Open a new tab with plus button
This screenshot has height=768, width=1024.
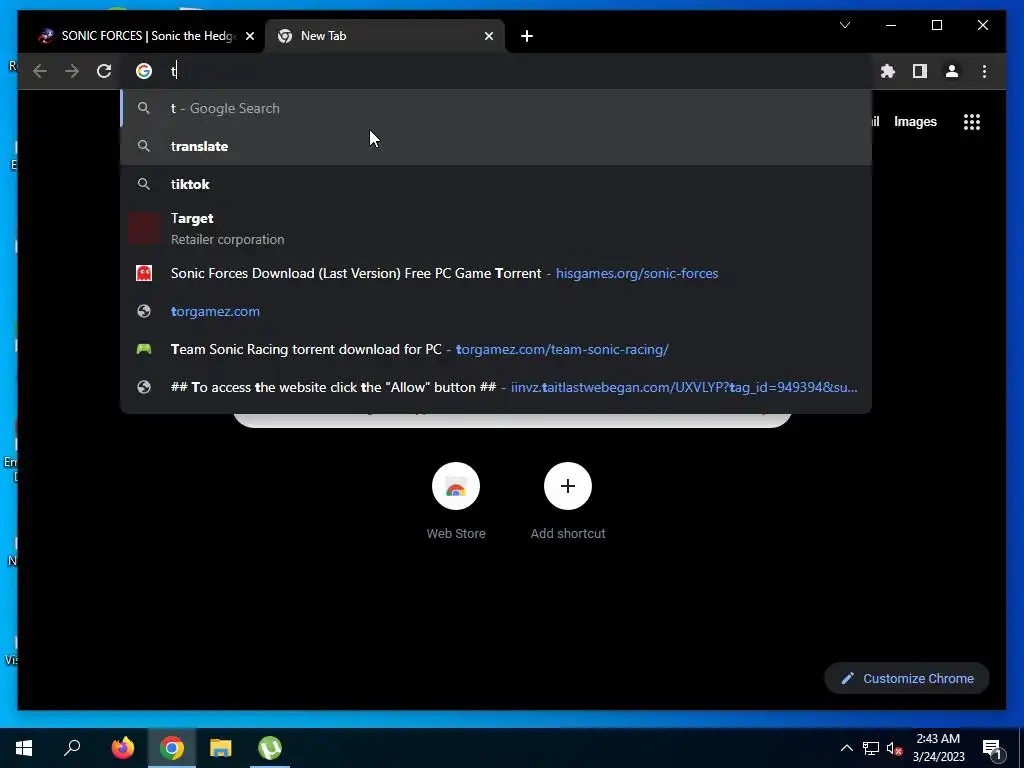pos(527,36)
